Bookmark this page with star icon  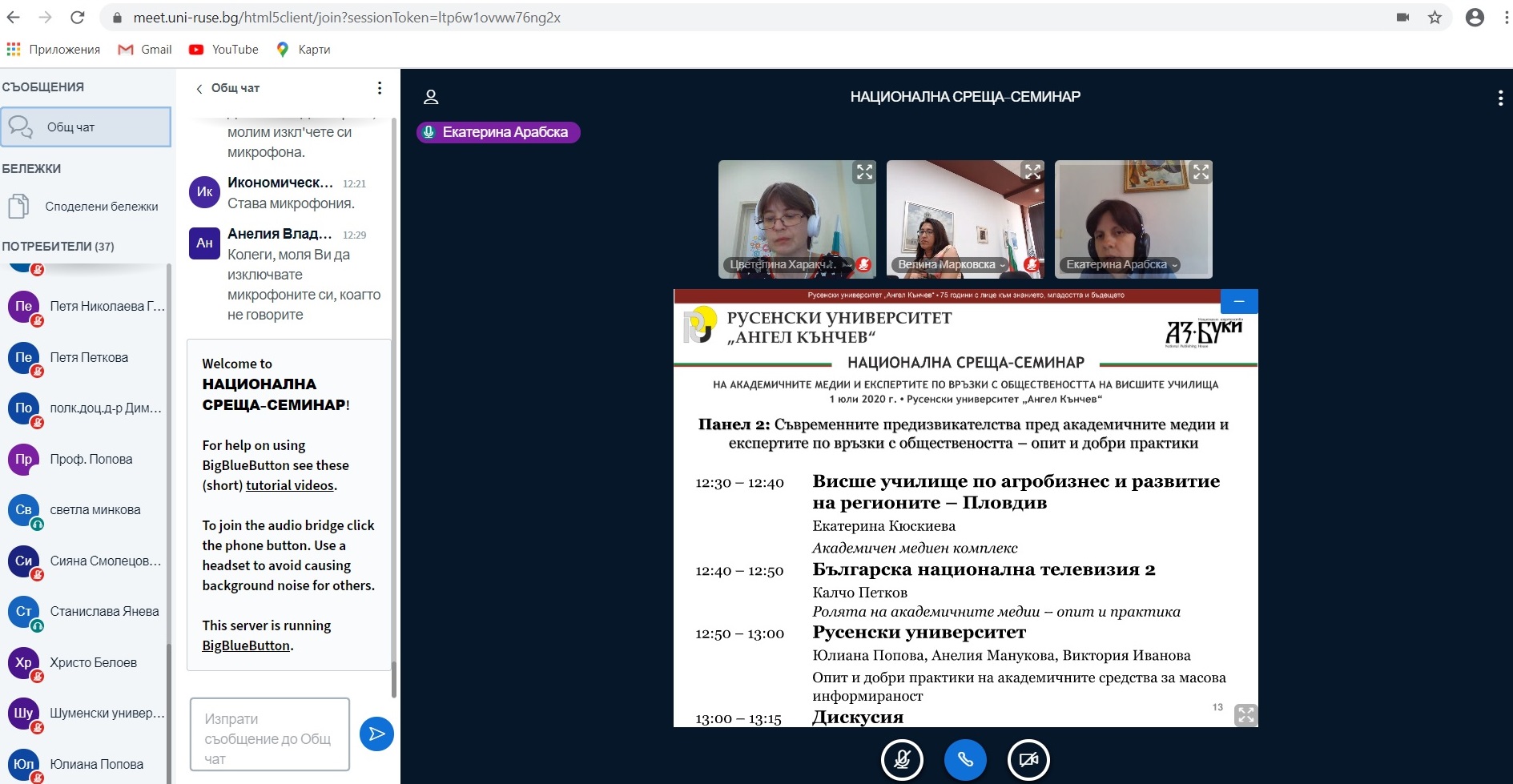[1435, 17]
